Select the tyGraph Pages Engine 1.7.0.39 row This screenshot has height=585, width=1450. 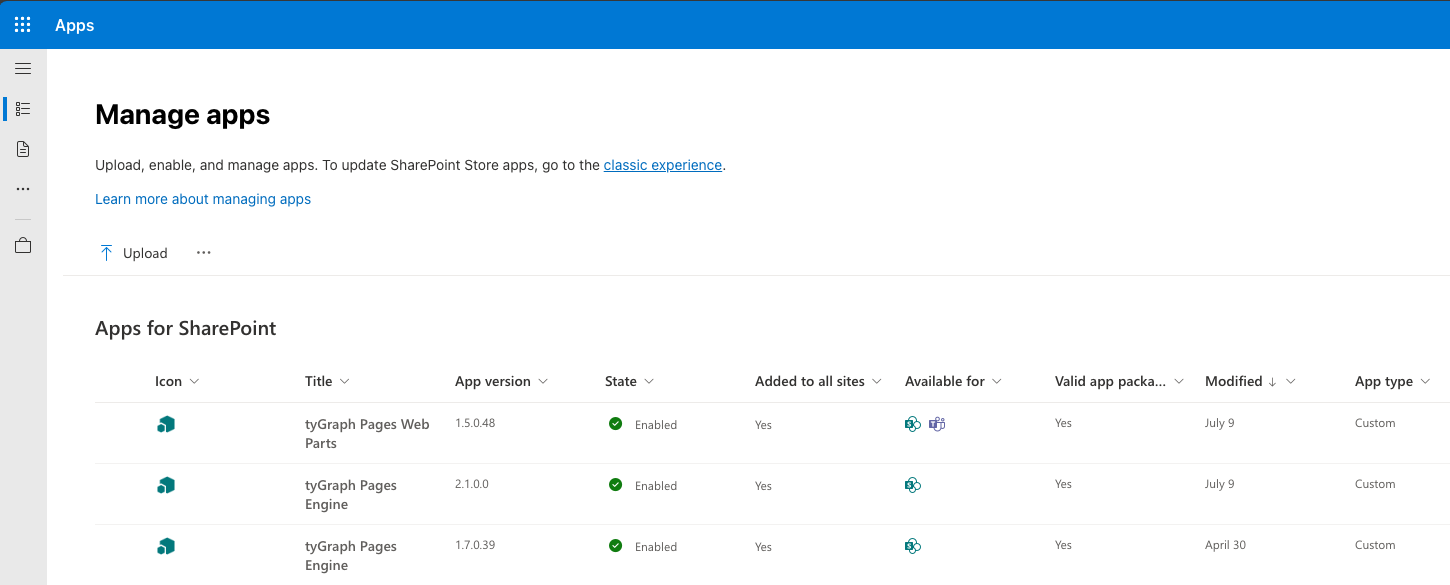click(x=351, y=555)
